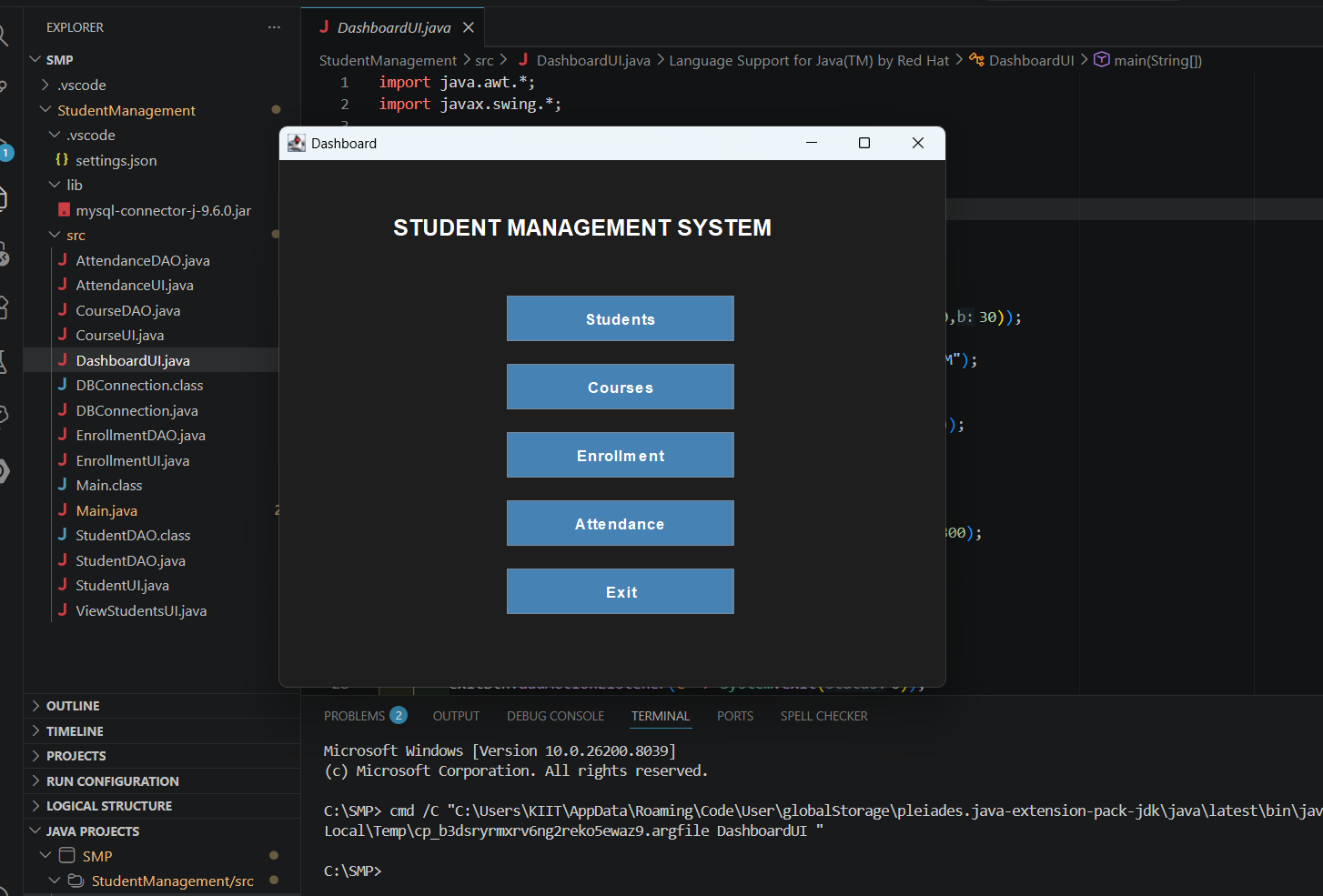The width and height of the screenshot is (1323, 896).
Task: Click the DashboardUI class icon in breadcrumb
Action: click(976, 60)
